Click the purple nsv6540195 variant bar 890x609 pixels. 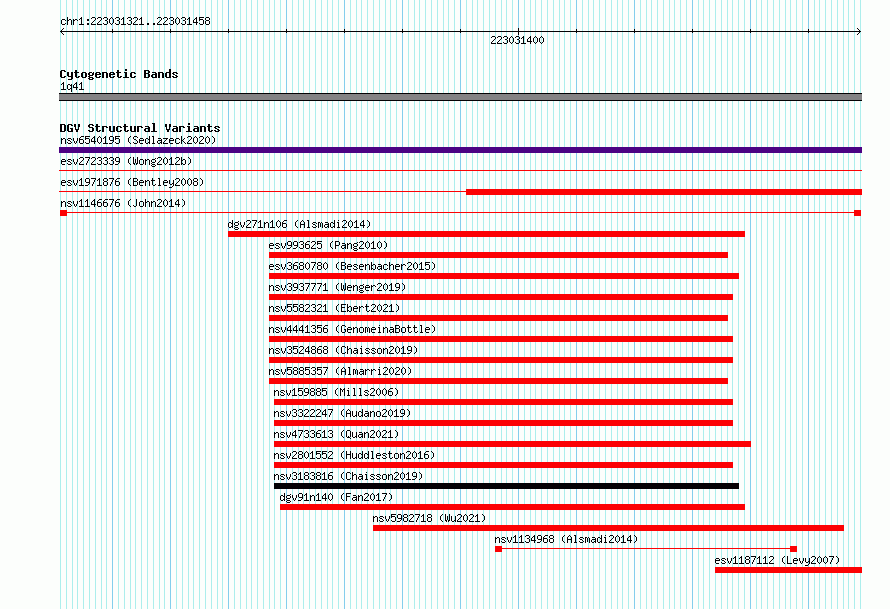pos(460,150)
